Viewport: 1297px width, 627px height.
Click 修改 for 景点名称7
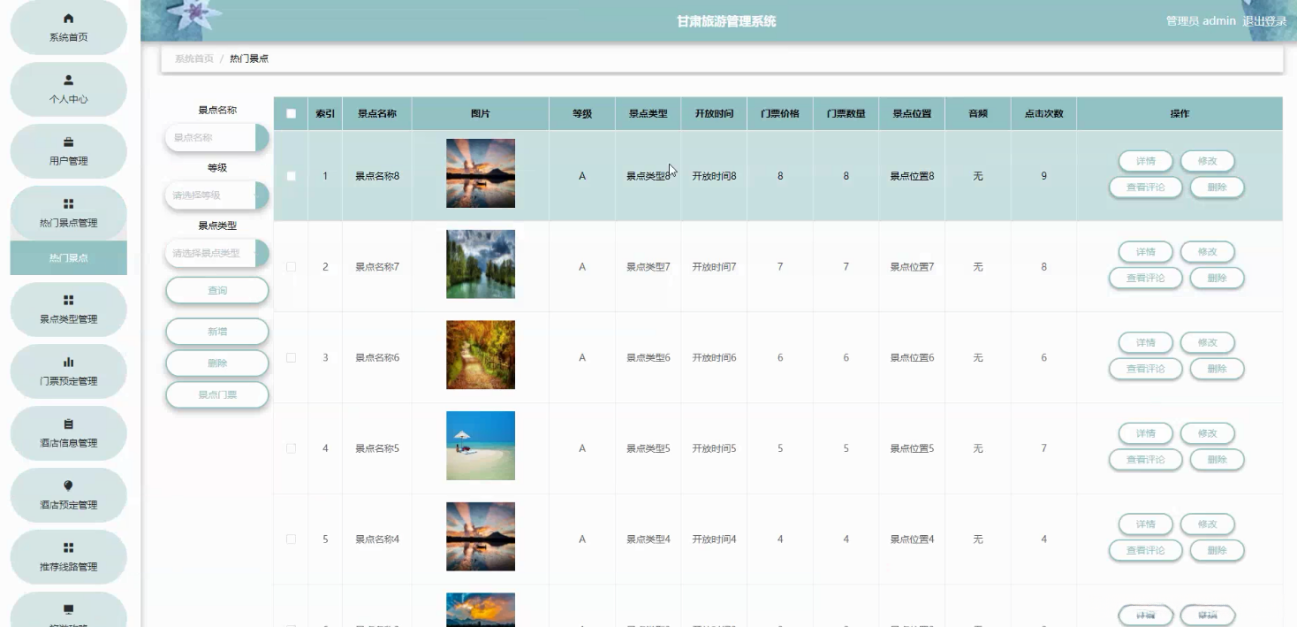[x=1207, y=252]
